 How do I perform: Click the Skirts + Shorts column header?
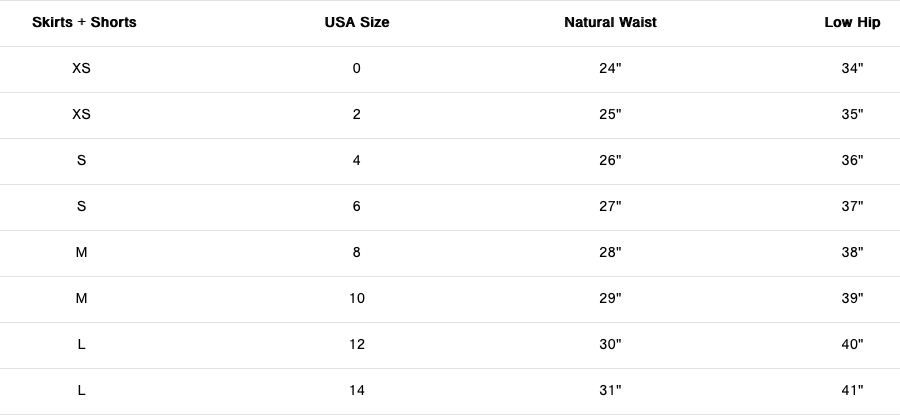point(84,22)
